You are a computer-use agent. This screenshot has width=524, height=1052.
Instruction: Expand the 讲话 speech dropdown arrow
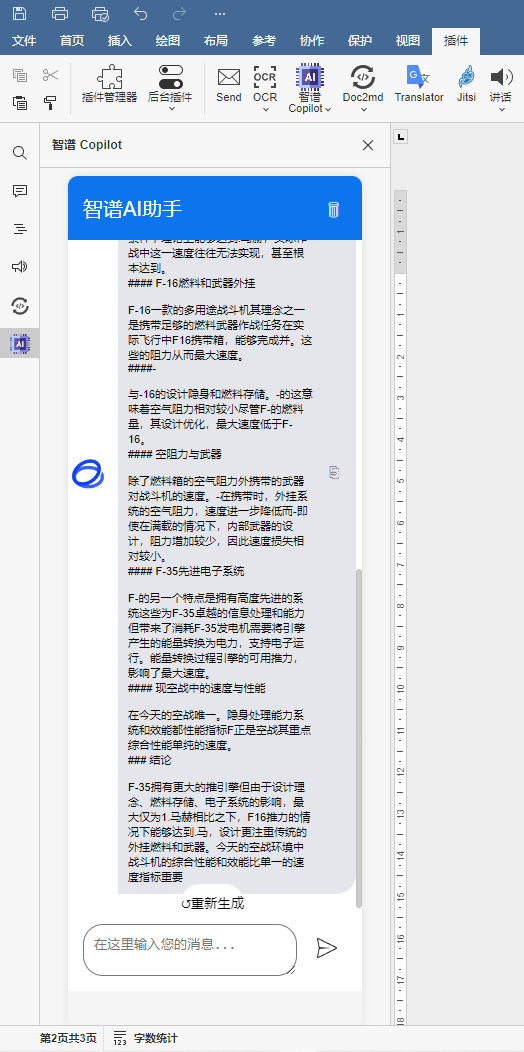point(501,110)
